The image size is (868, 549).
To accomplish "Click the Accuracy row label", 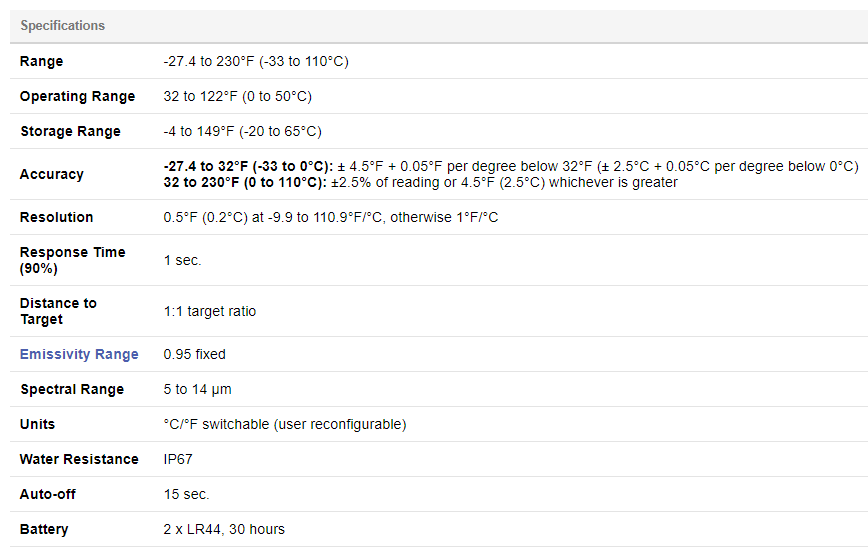I will [51, 174].
